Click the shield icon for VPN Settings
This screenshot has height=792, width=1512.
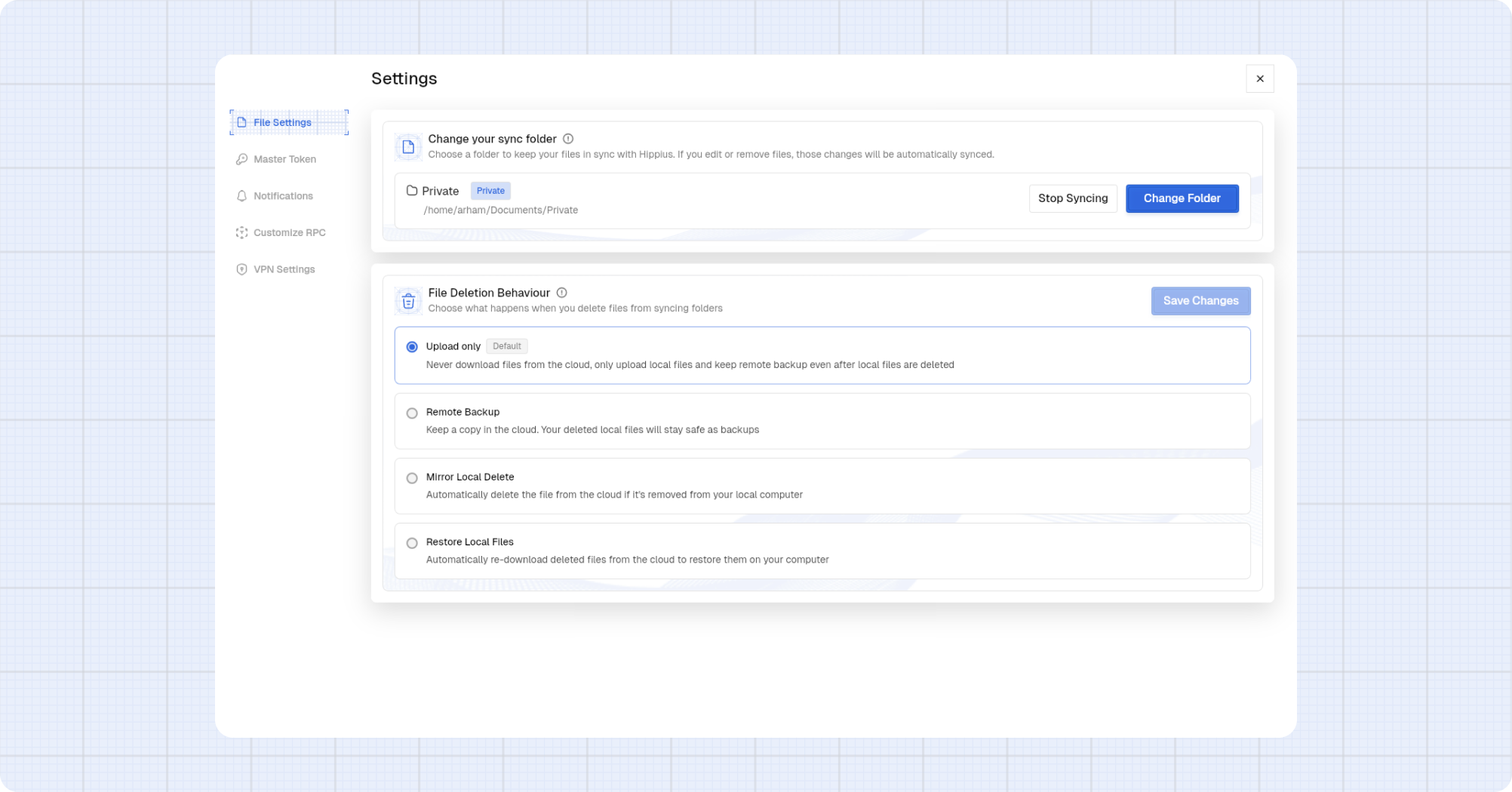(x=241, y=269)
